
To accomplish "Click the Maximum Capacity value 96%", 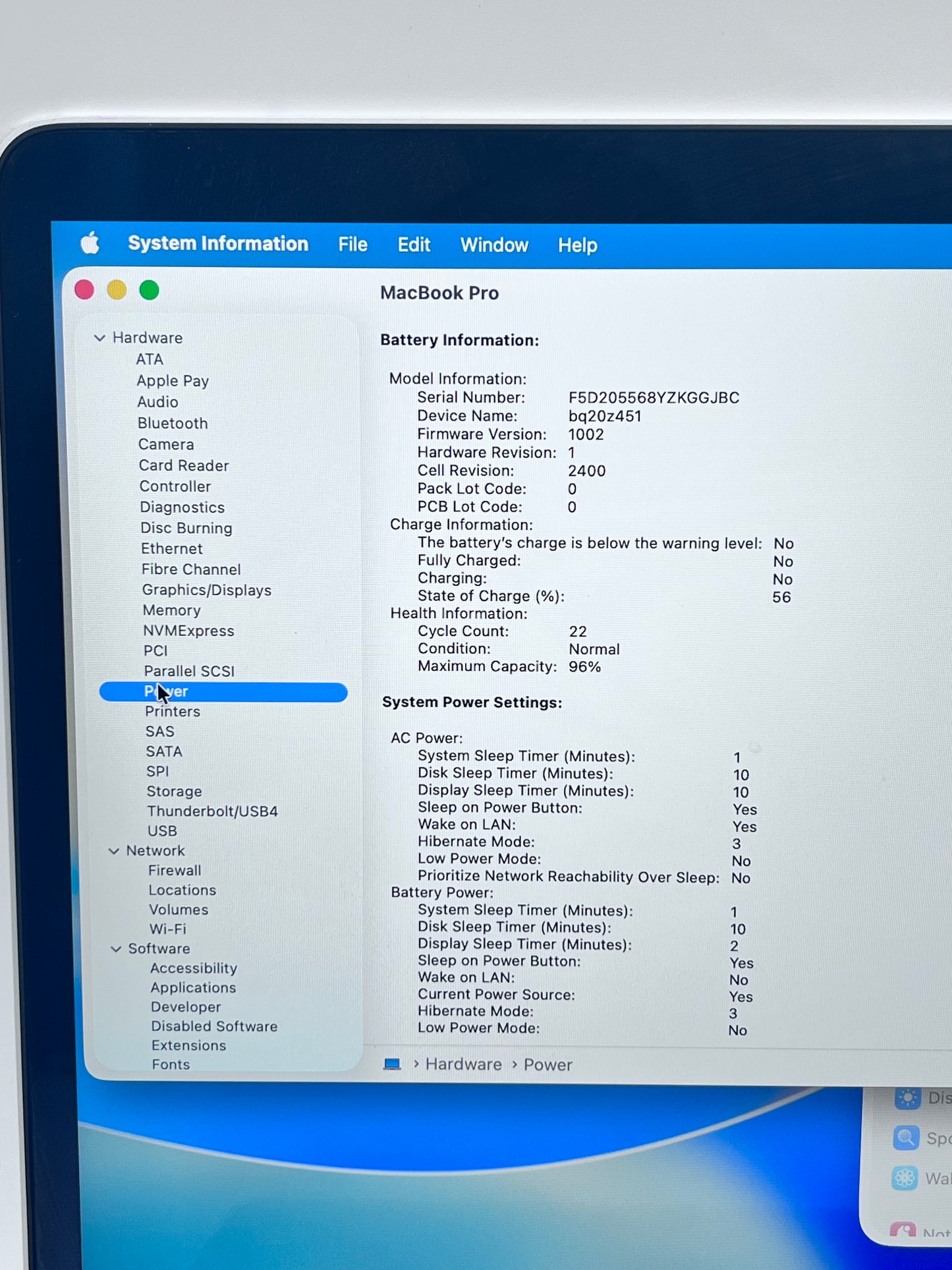I will pos(585,667).
